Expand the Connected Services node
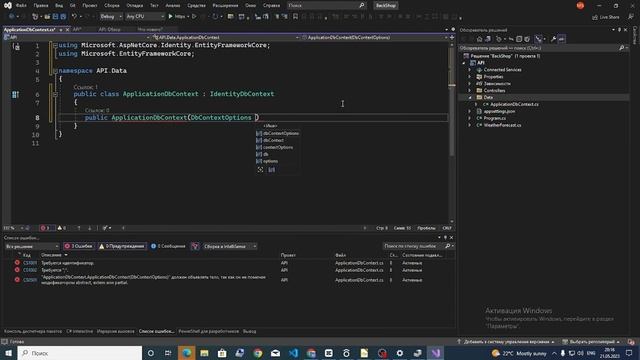Screen dimensions: 640x360 click(x=469, y=70)
